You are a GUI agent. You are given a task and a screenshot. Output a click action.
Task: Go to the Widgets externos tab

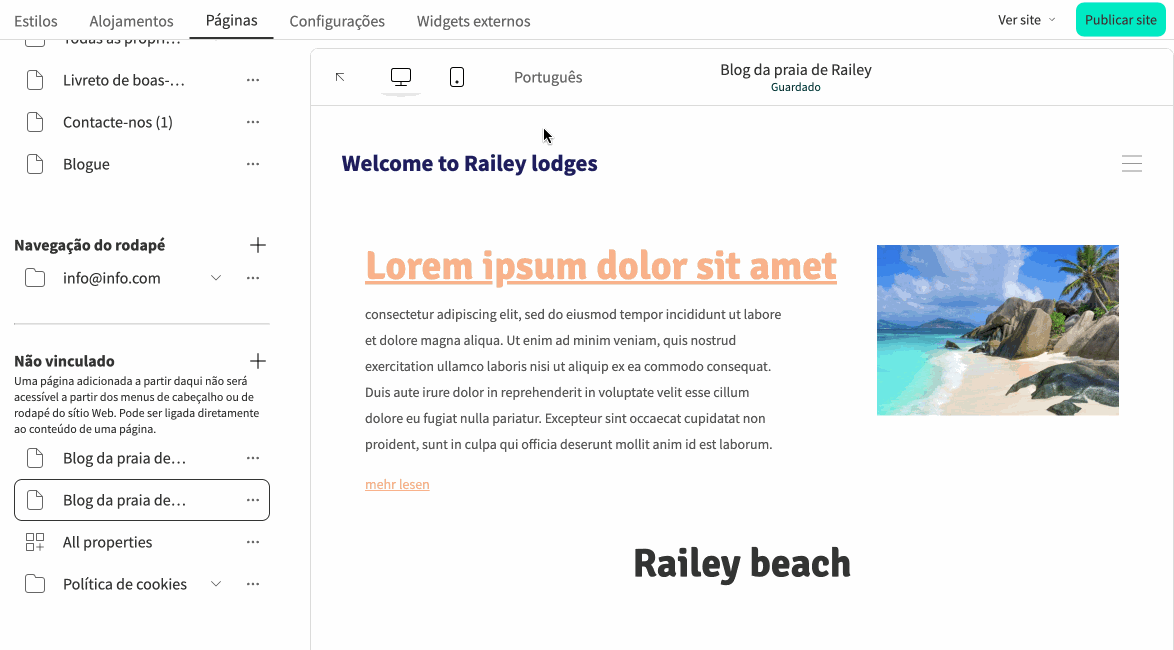(x=473, y=21)
